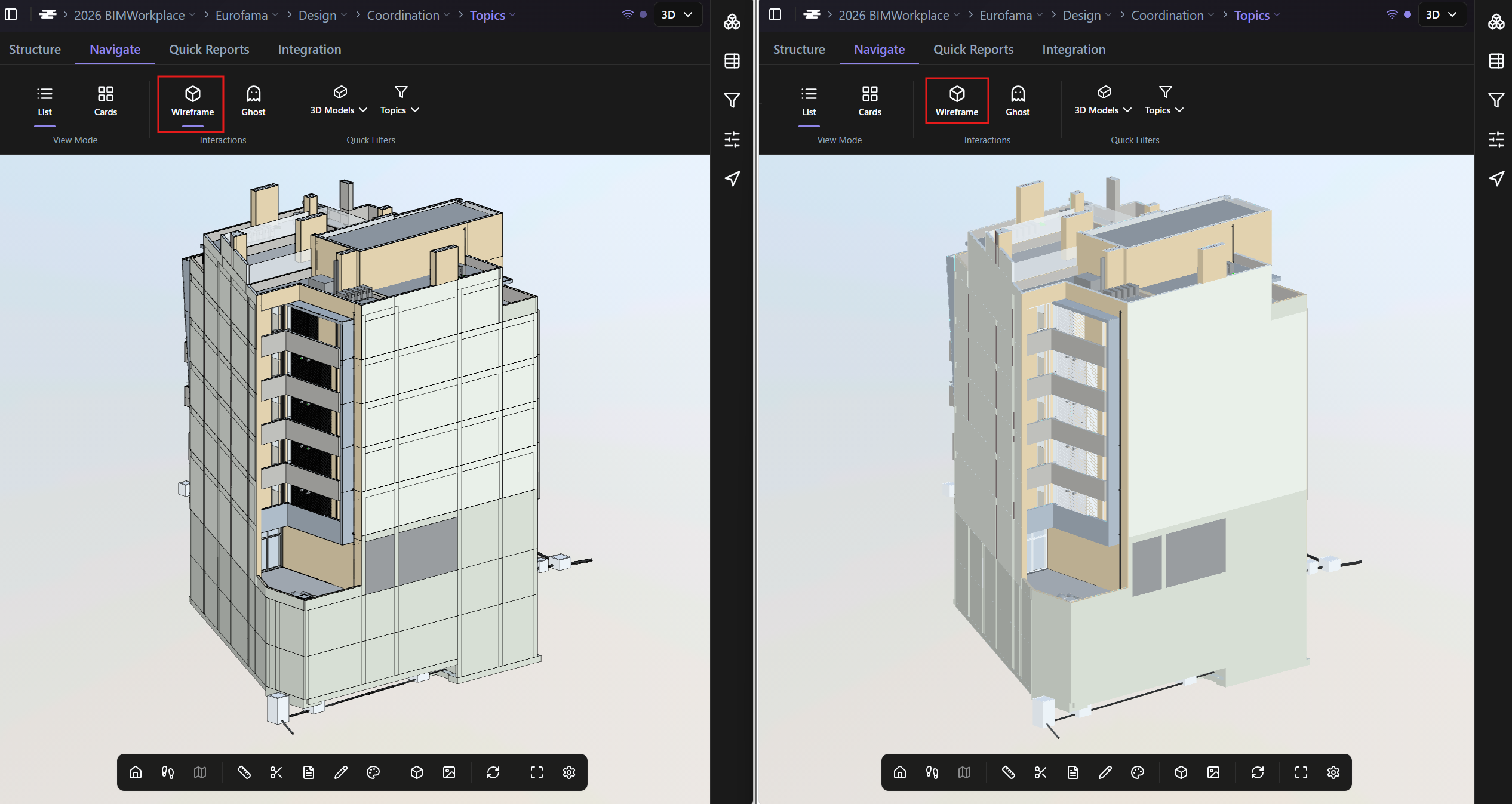The width and height of the screenshot is (1512, 804).
Task: Switch to Cards view mode in the right window
Action: pyautogui.click(x=870, y=101)
